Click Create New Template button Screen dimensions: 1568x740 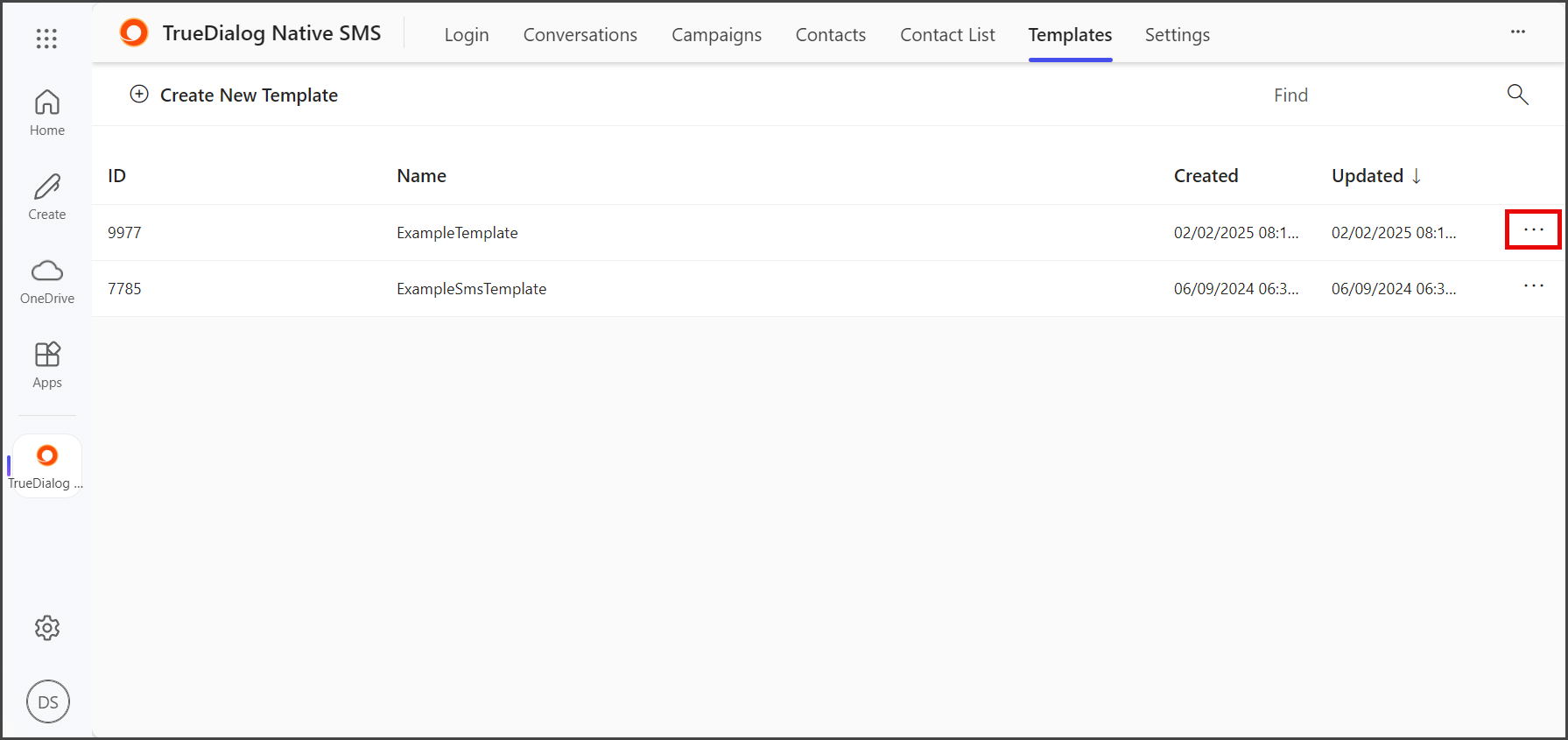[x=234, y=95]
